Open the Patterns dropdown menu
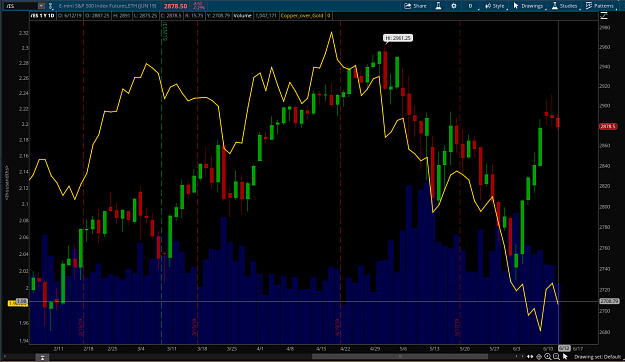Screen dimensions: 625x362 (x=601, y=6)
